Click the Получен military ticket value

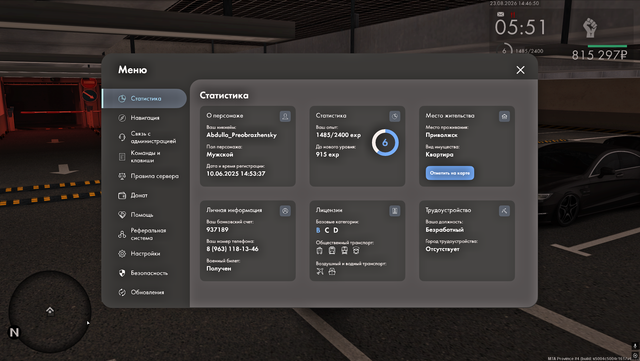pos(219,269)
